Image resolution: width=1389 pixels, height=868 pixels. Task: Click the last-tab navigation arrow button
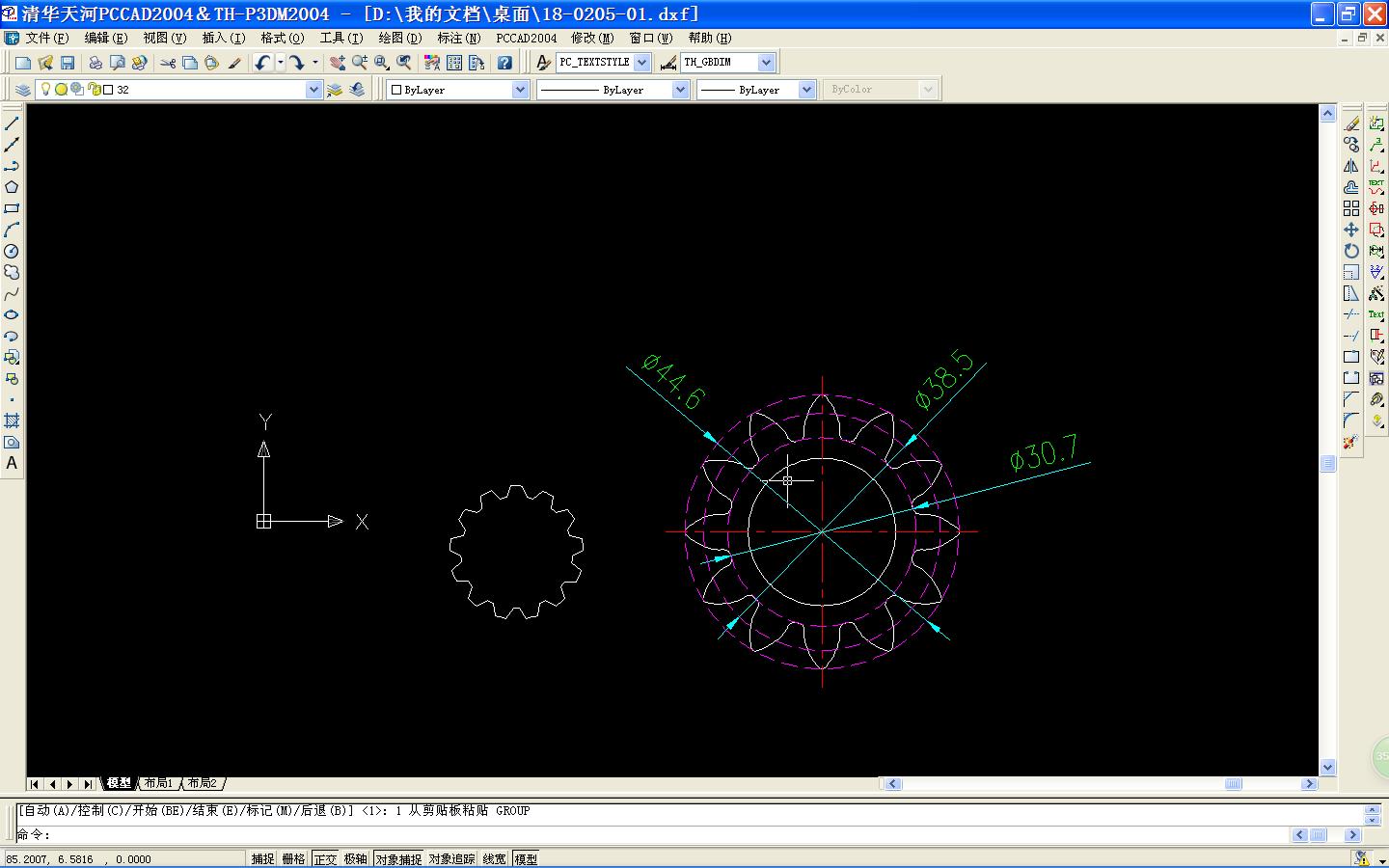(x=88, y=784)
